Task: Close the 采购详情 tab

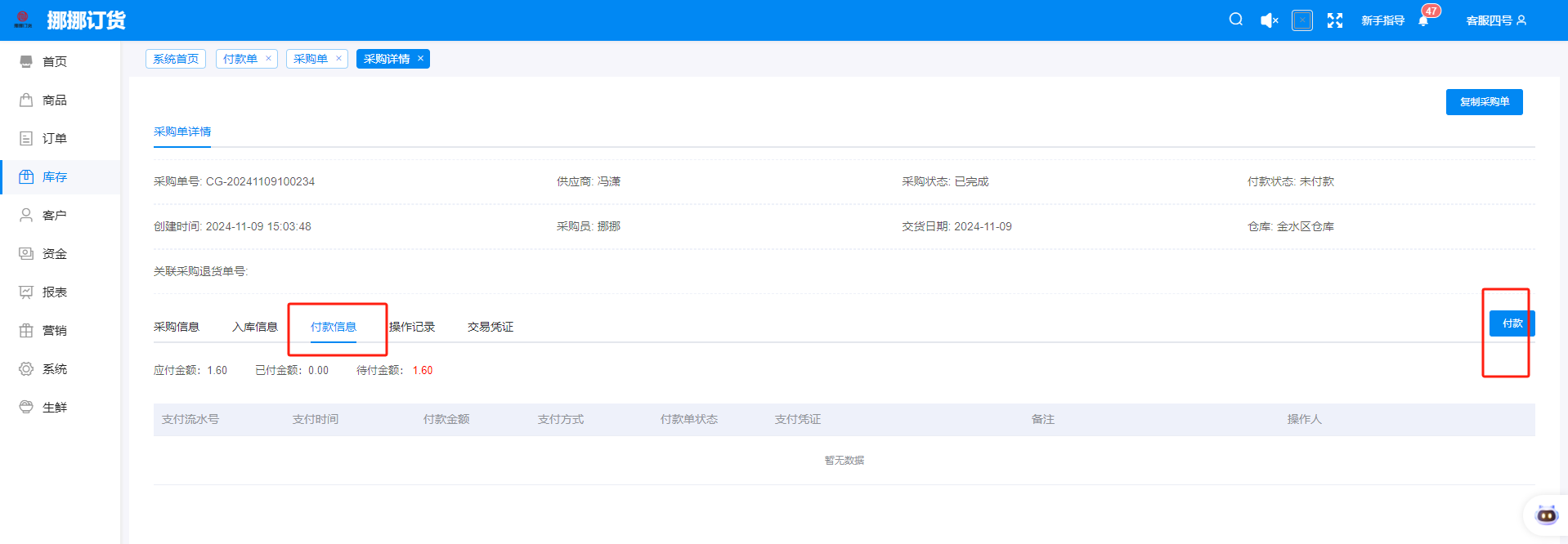Action: click(420, 58)
